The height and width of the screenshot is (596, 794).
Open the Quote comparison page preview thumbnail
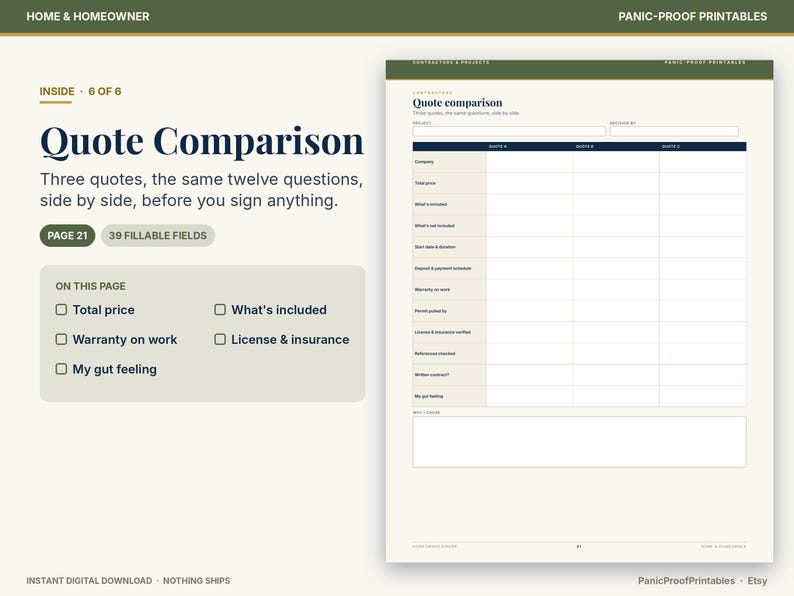pyautogui.click(x=579, y=311)
